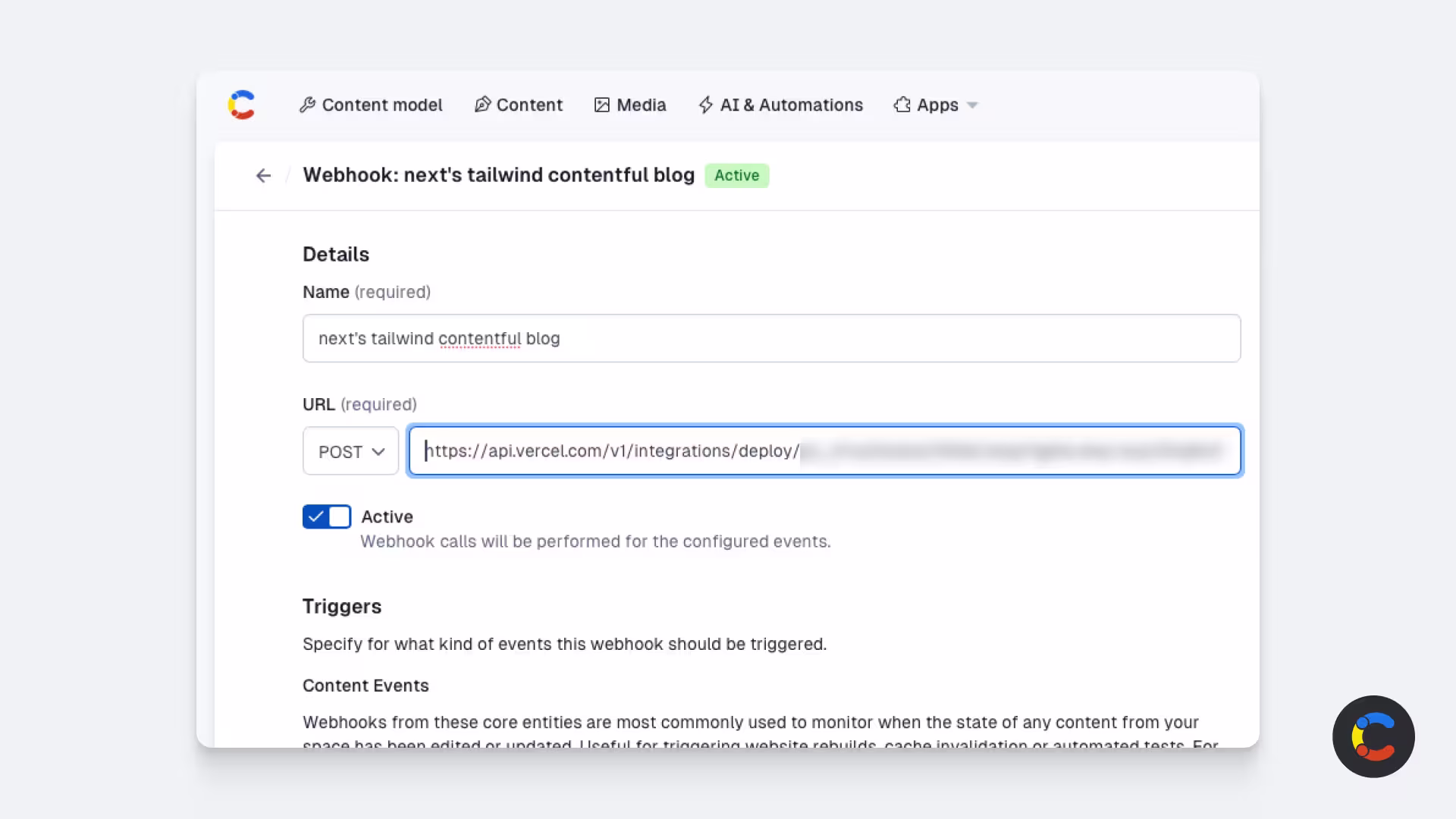Viewport: 1456px width, 819px height.
Task: Go to the Media section
Action: (x=630, y=105)
